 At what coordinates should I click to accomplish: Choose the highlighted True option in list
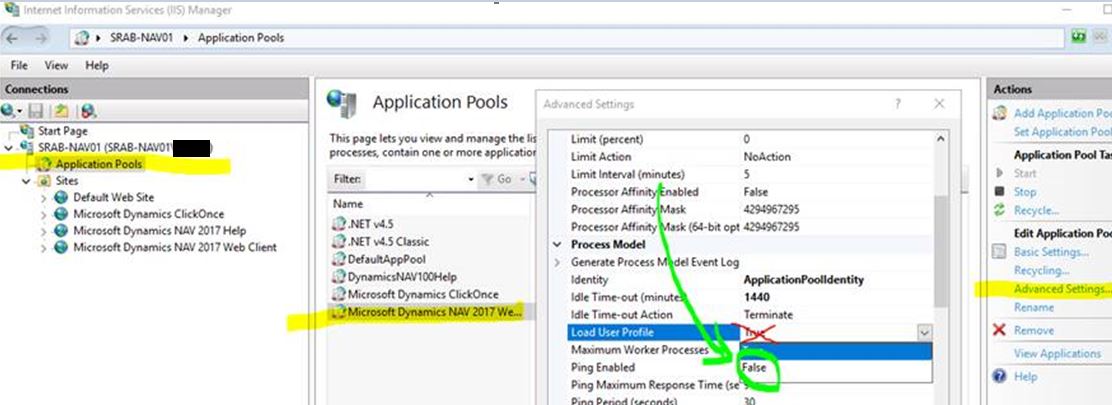tap(835, 350)
